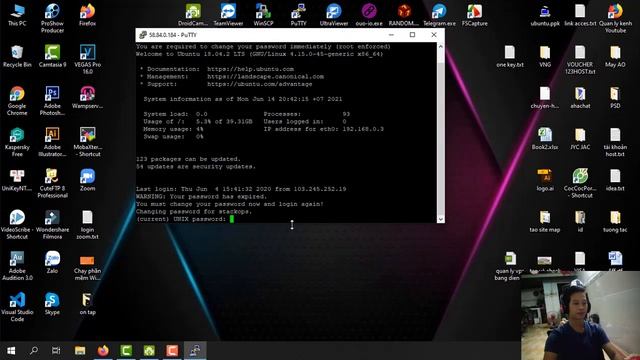Launch CuteFTP 8 Professional
640x360 pixels.
click(52, 183)
